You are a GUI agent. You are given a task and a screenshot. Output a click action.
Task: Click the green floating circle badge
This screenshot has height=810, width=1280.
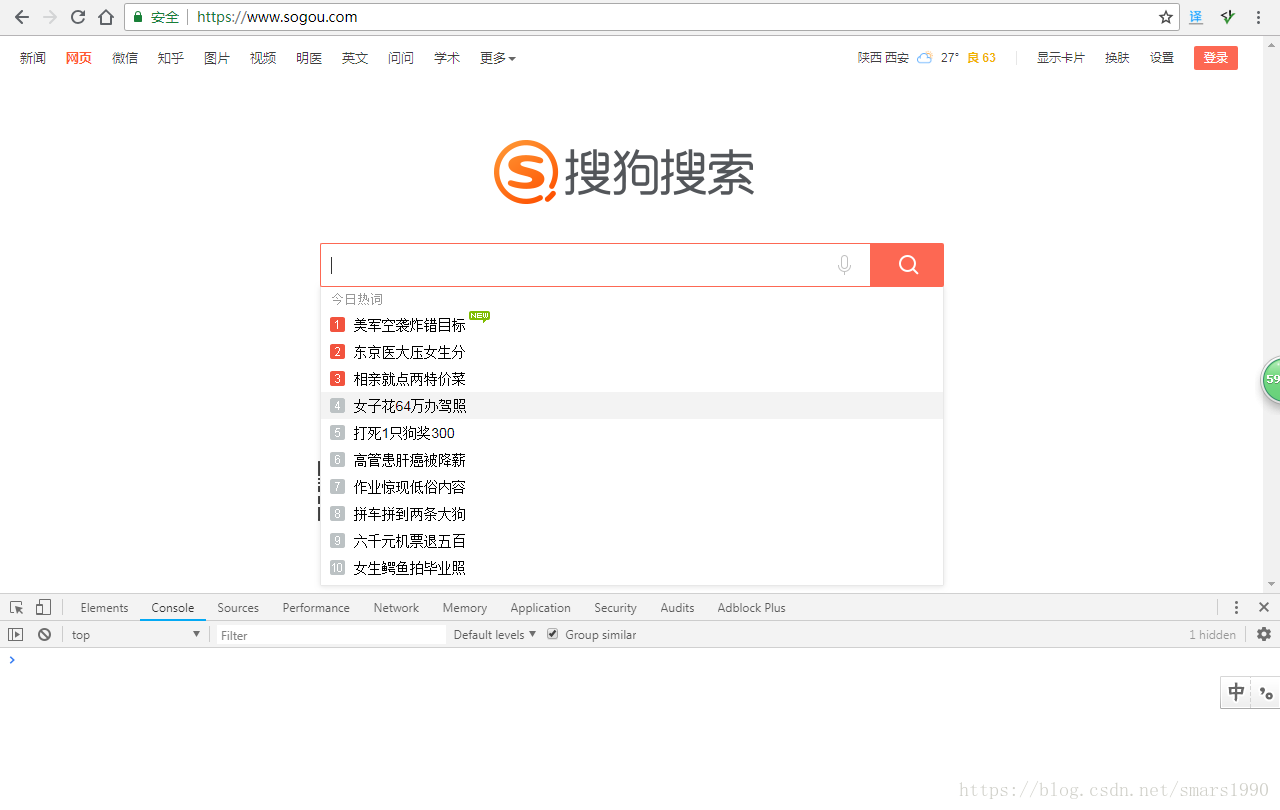tap(1271, 380)
